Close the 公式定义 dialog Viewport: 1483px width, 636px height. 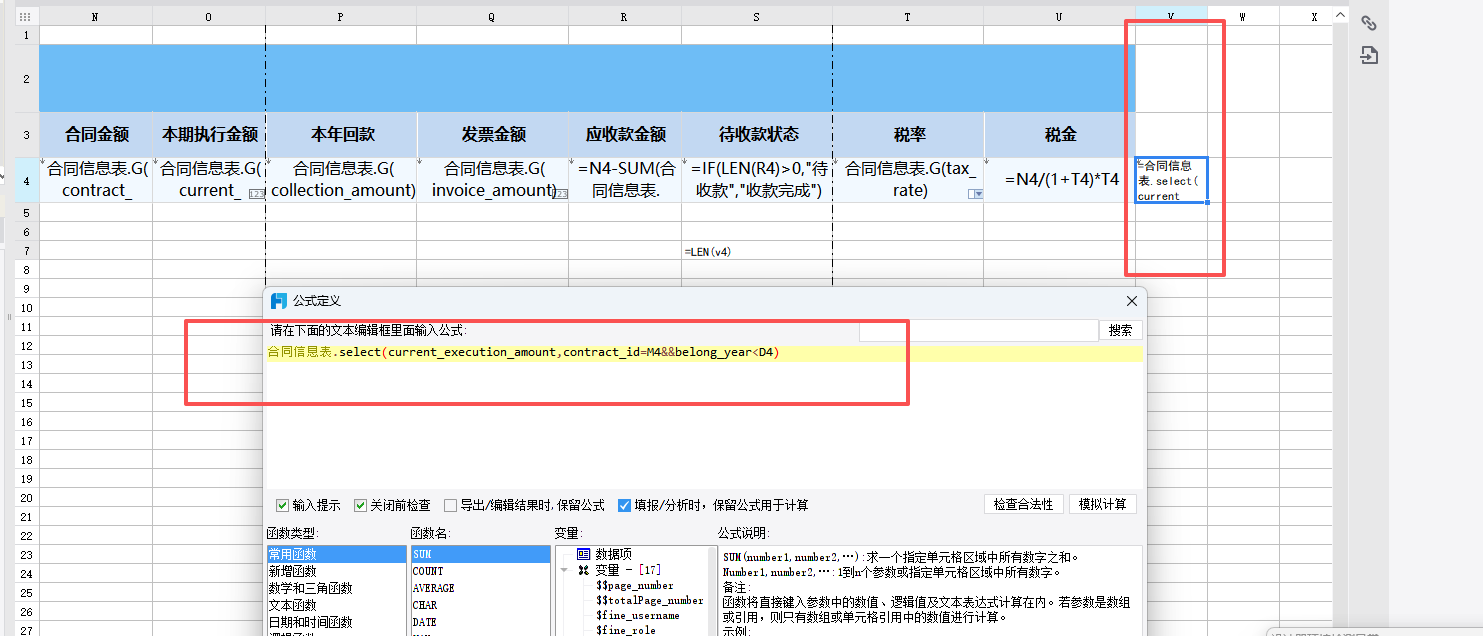(x=1132, y=301)
